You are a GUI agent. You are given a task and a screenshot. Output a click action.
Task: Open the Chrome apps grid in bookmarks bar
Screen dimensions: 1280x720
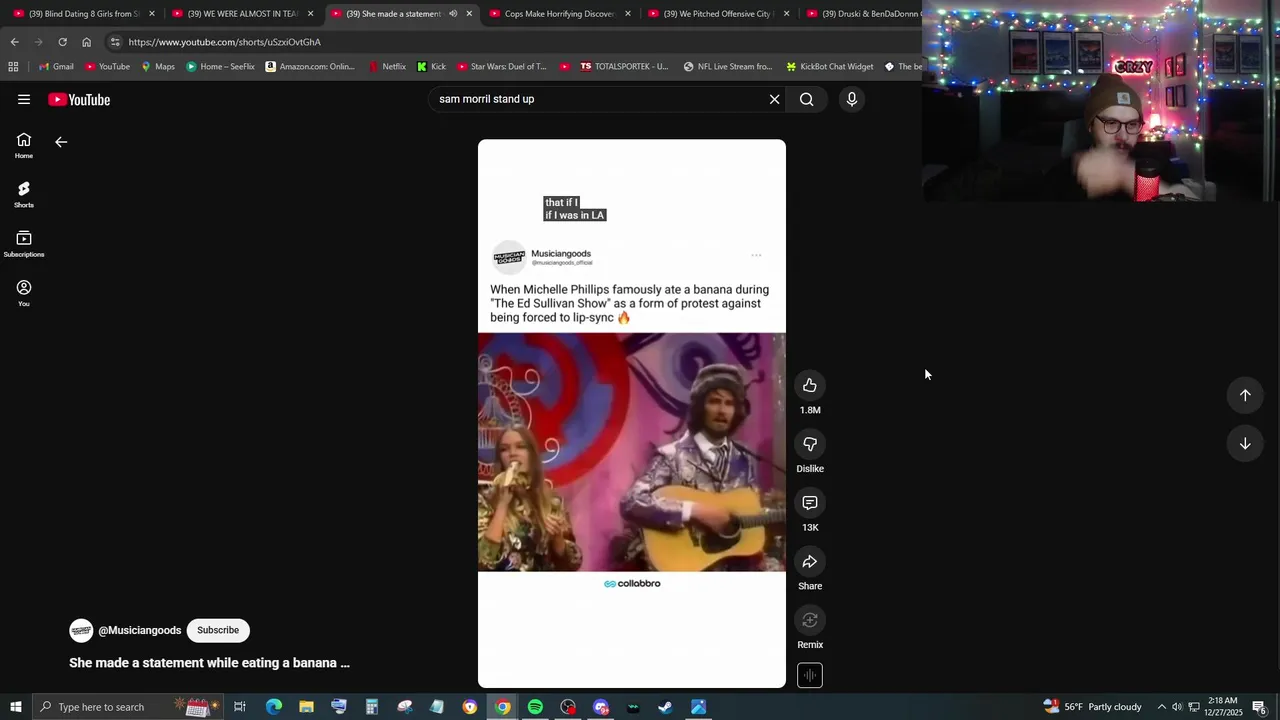tap(13, 67)
